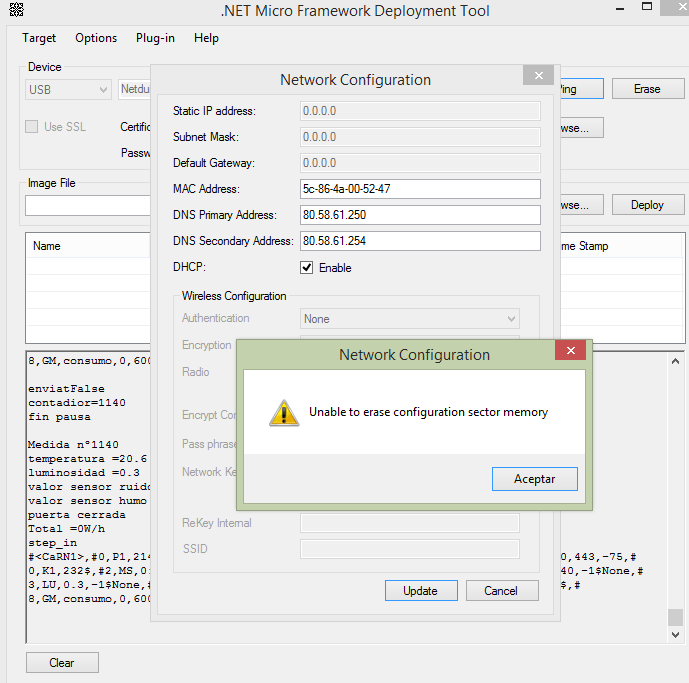
Task: Click the warning icon in error dialog
Action: [x=284, y=412]
